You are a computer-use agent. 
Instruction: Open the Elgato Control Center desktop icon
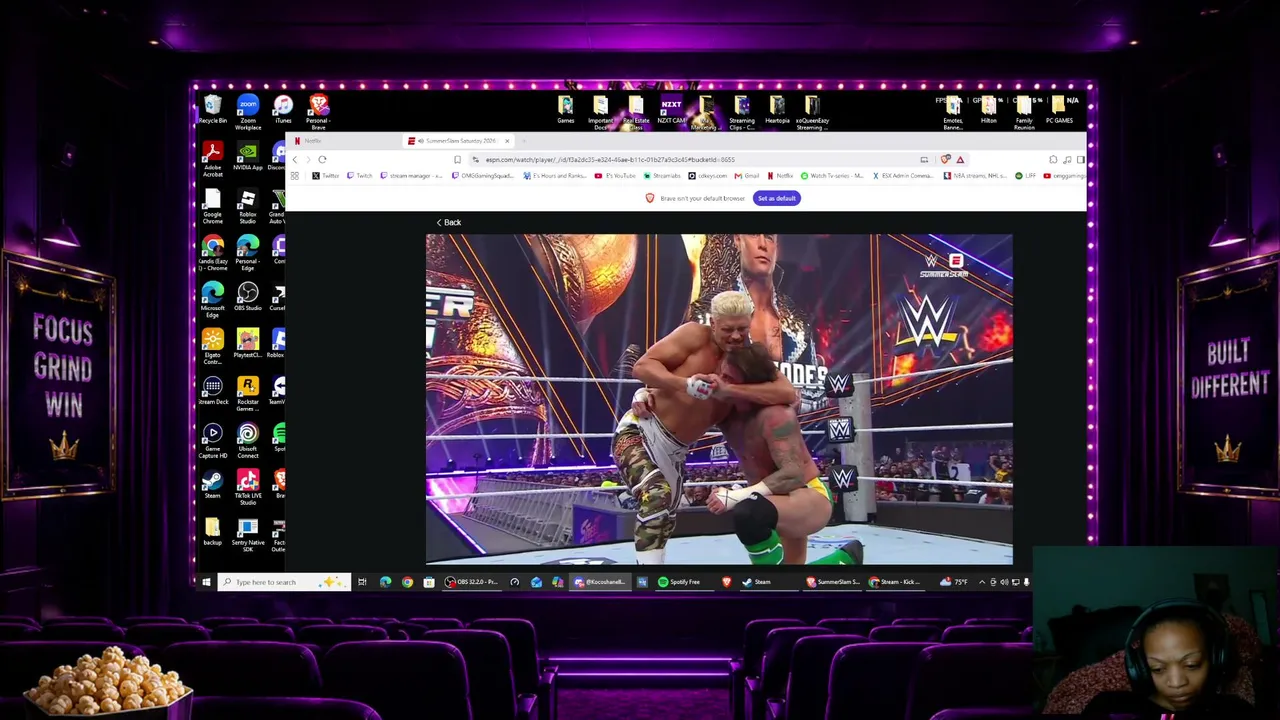tap(212, 347)
